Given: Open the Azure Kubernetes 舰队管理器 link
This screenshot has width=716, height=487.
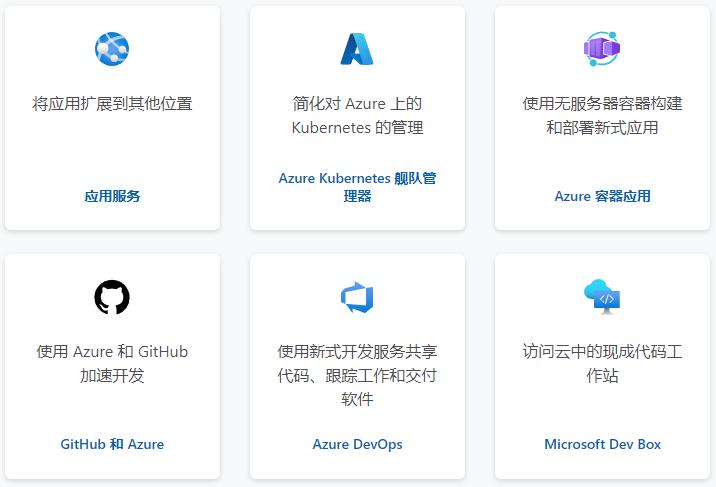Looking at the screenshot, I should [x=357, y=187].
